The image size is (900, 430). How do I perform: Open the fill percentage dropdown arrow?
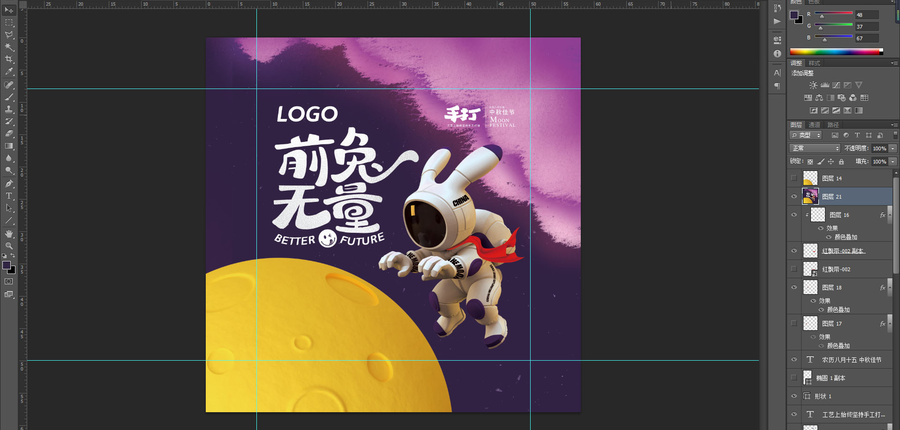pyautogui.click(x=892, y=162)
